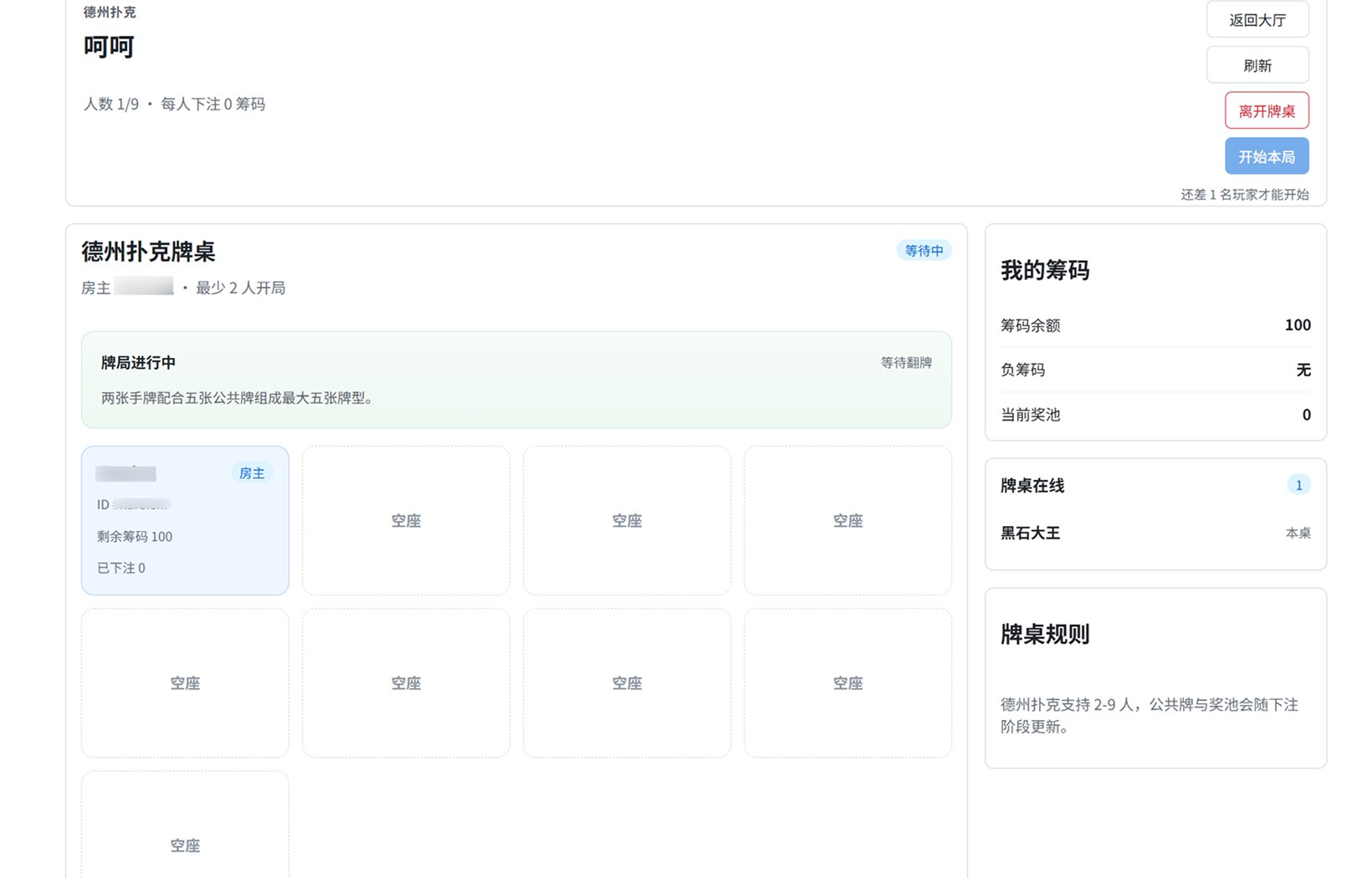The height and width of the screenshot is (878, 1372).
Task: Click the table name 呵呵
Action: pos(109,46)
